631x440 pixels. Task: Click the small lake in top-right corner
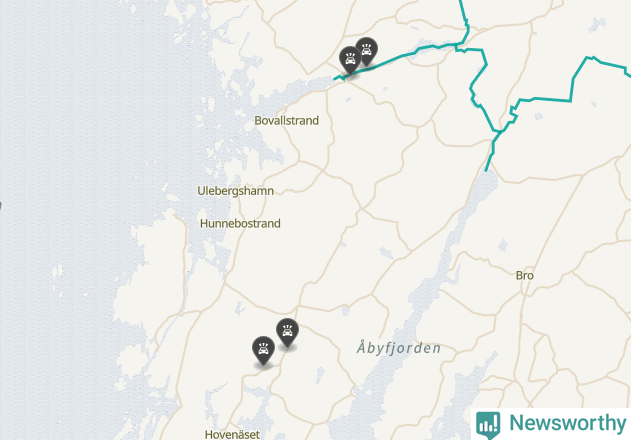tap(597, 24)
